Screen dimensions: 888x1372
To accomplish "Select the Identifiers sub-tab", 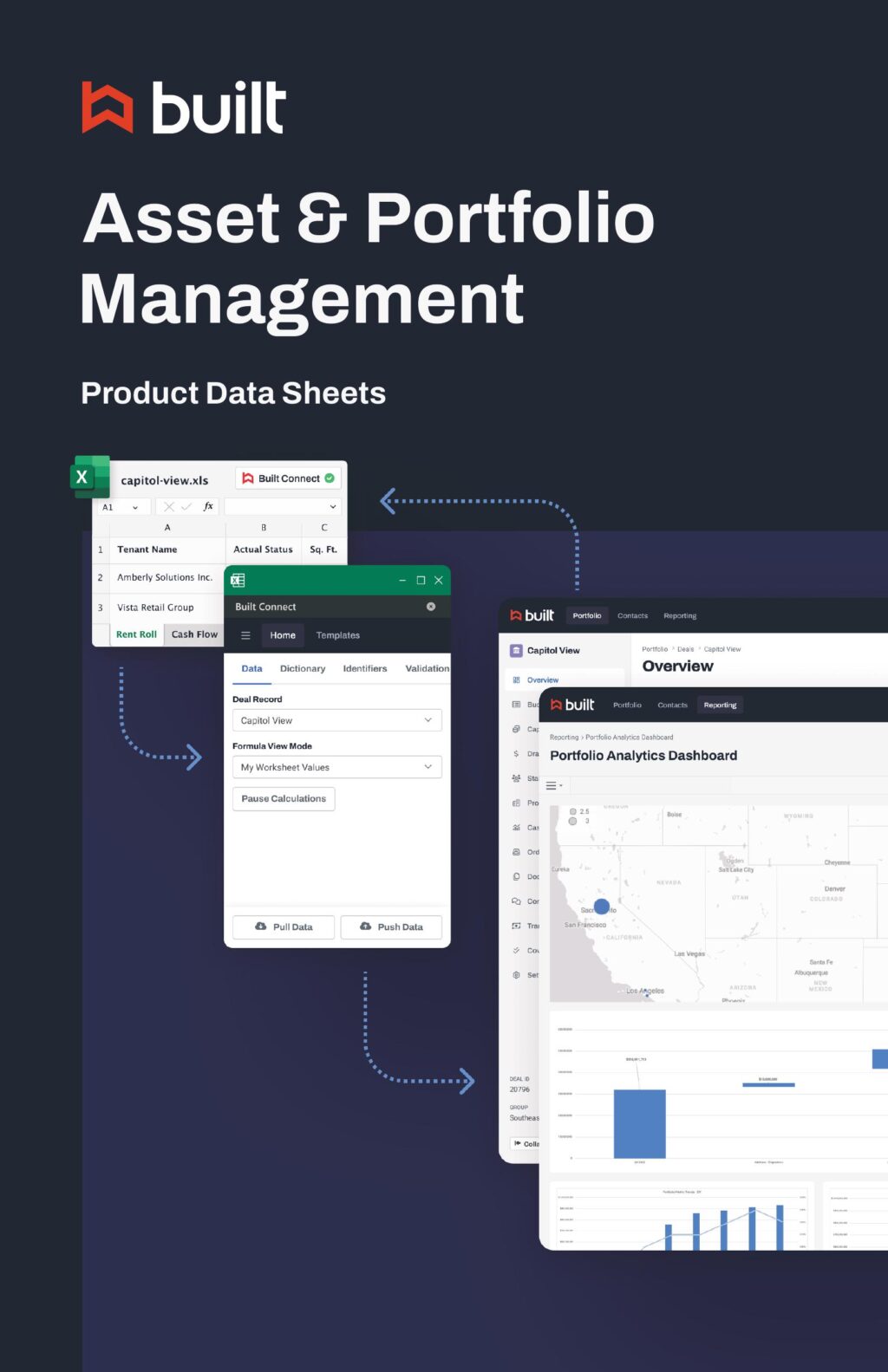I will pos(365,669).
